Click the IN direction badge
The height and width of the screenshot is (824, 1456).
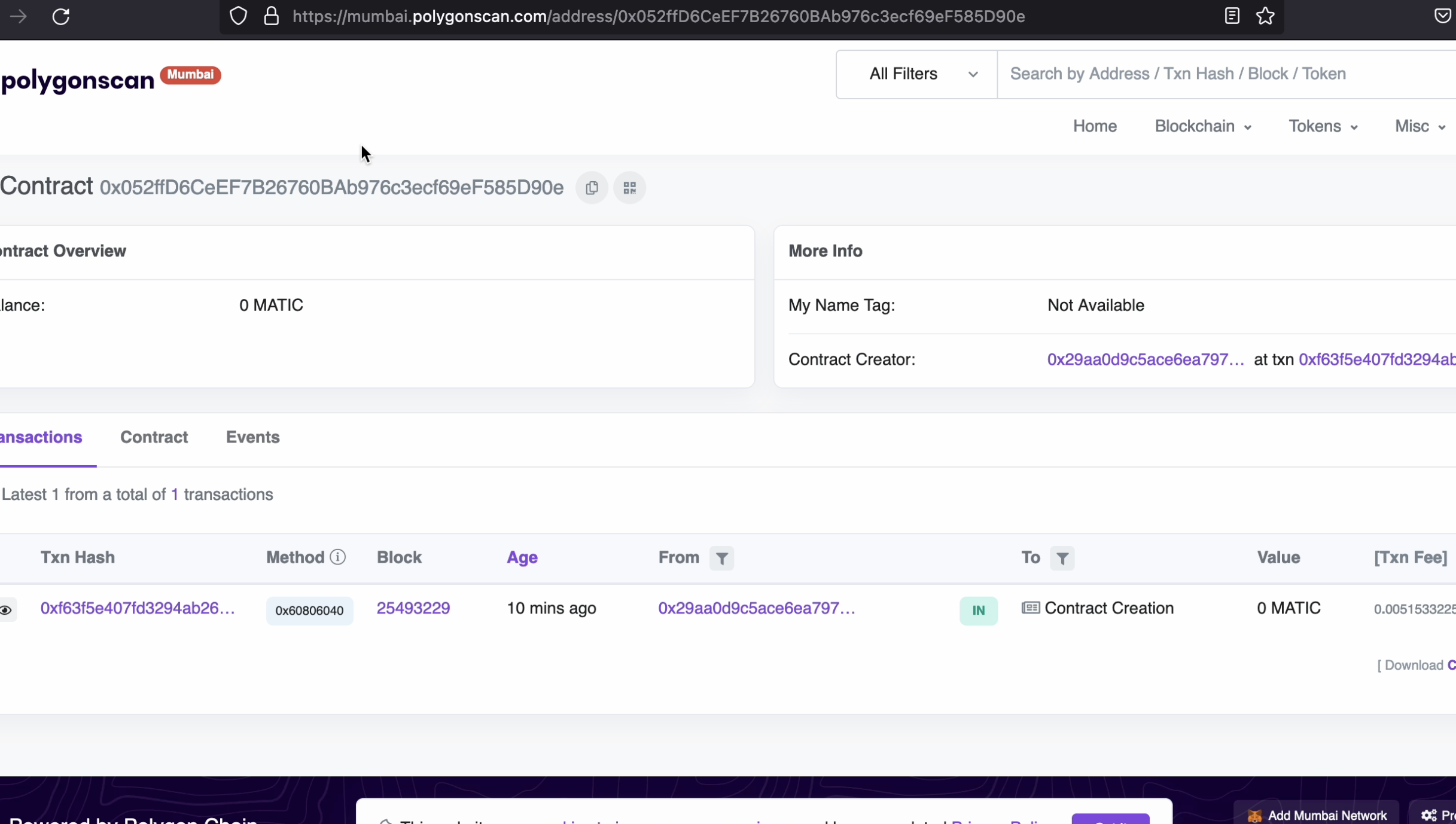979,611
